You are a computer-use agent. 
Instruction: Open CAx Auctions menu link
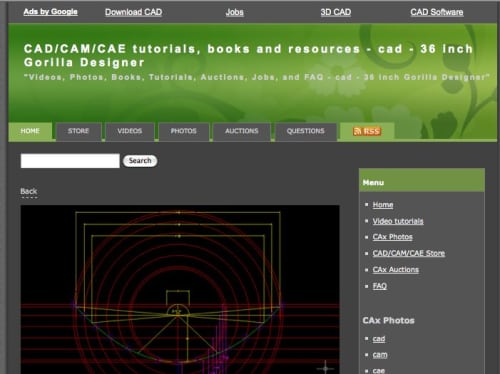click(x=396, y=270)
